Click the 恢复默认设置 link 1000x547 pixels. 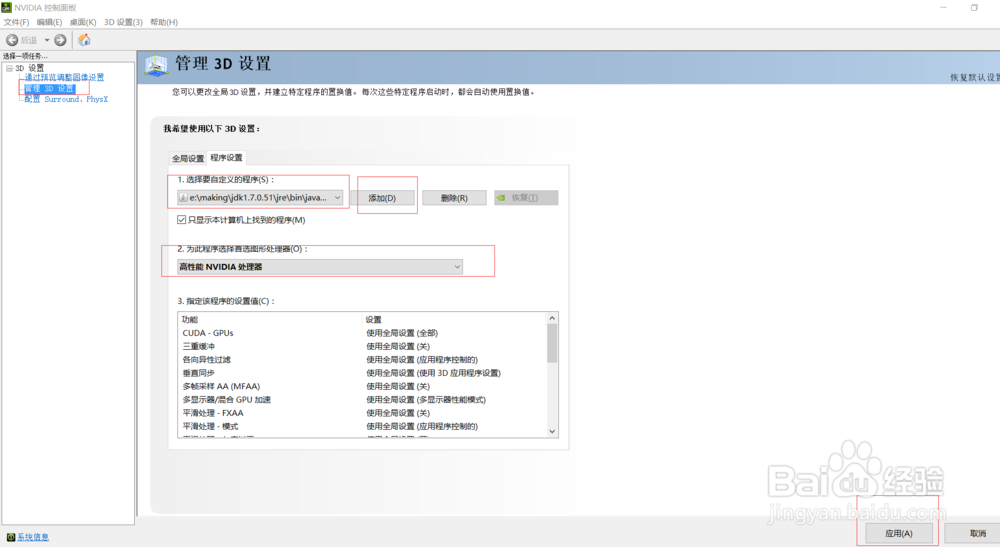click(975, 77)
